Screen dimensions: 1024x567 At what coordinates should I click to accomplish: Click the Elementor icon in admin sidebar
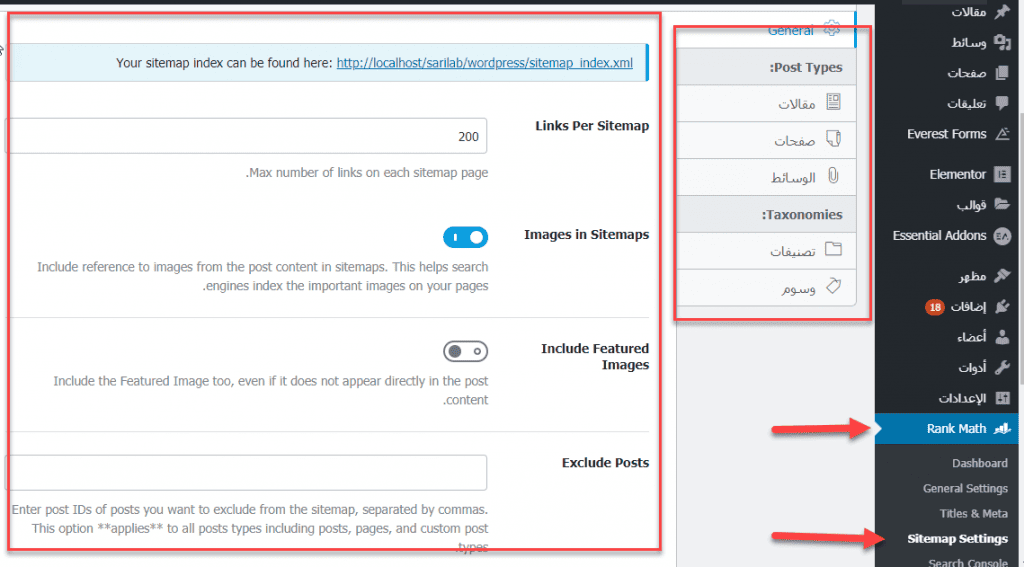pos(1002,174)
